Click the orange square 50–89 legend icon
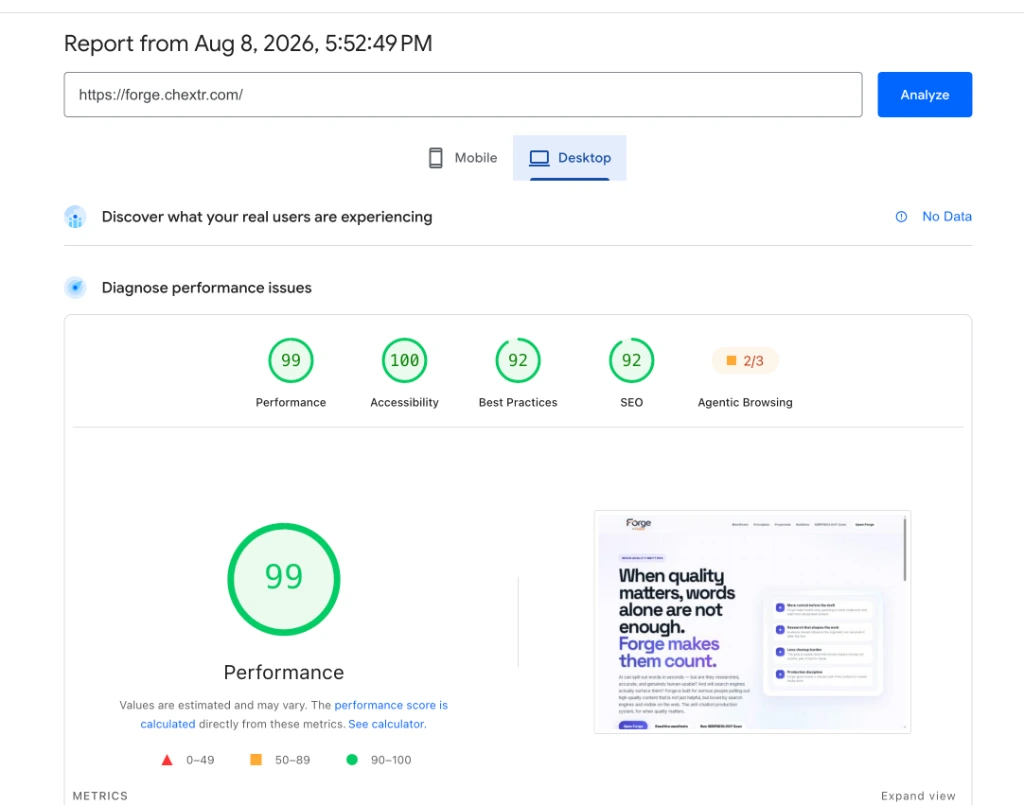This screenshot has width=1024, height=805. [256, 759]
